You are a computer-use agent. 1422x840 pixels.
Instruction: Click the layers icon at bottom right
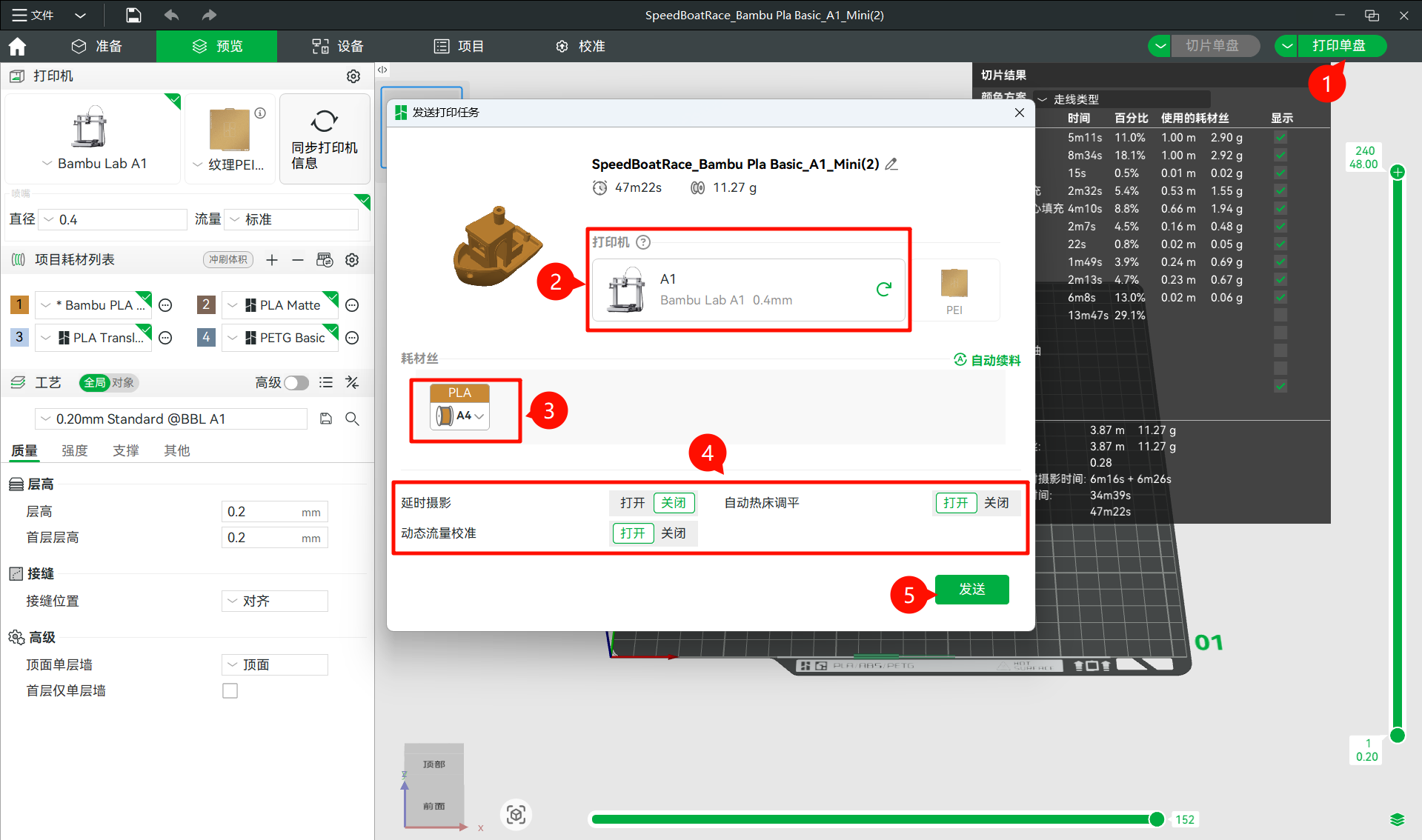click(x=1398, y=819)
